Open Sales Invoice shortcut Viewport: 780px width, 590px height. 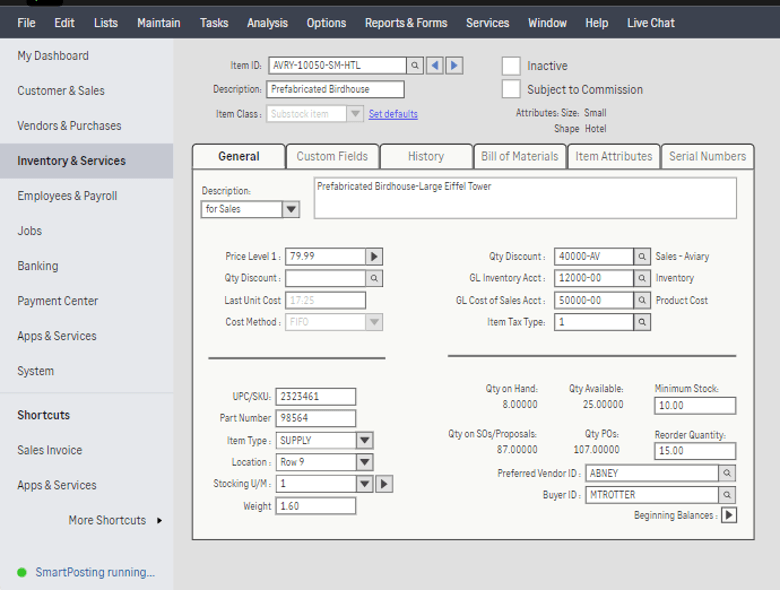point(50,450)
